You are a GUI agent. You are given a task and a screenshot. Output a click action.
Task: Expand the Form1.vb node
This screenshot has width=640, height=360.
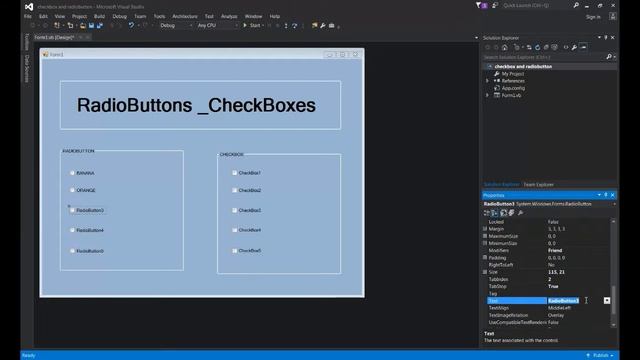(x=487, y=95)
